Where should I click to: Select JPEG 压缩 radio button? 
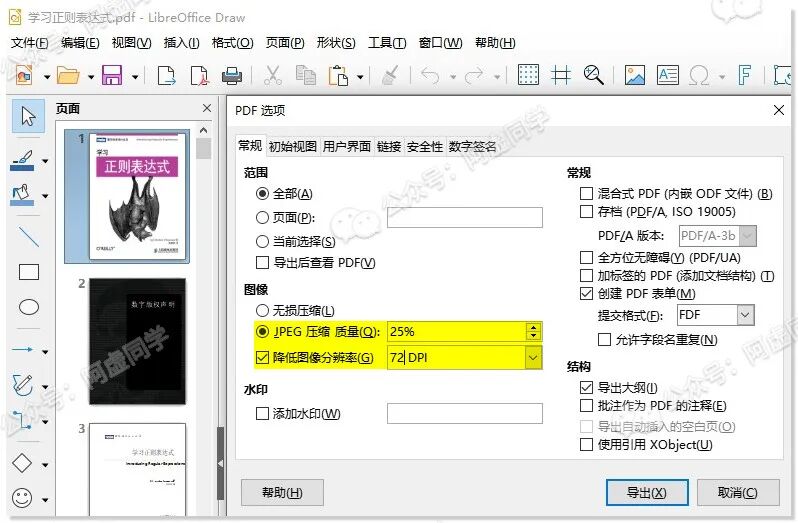pos(262,332)
